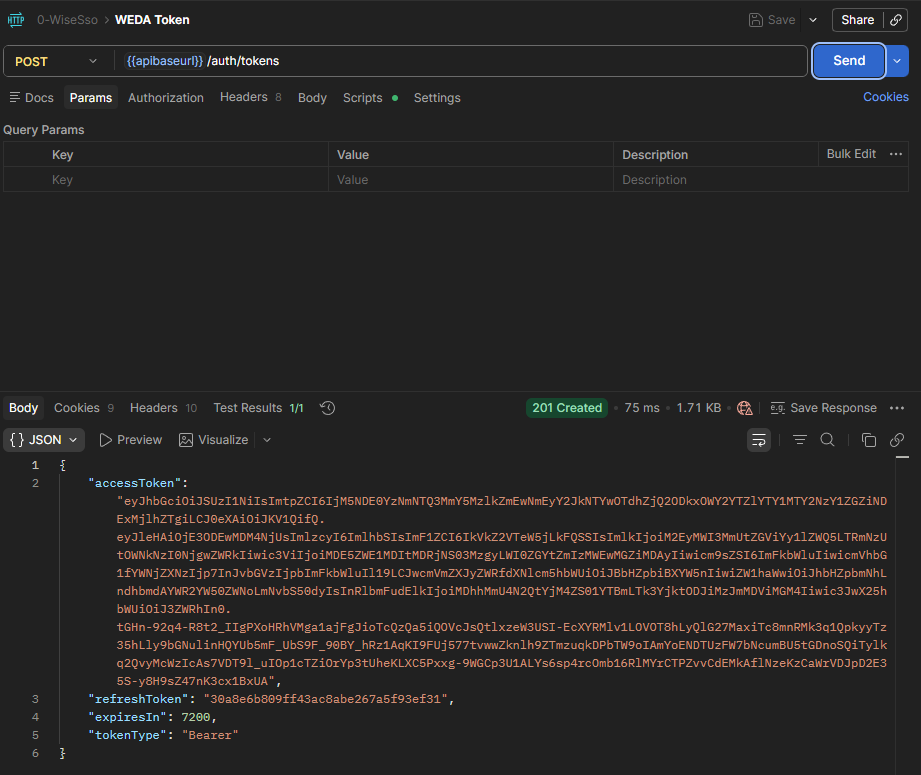Copy response link icon

pyautogui.click(x=896, y=439)
